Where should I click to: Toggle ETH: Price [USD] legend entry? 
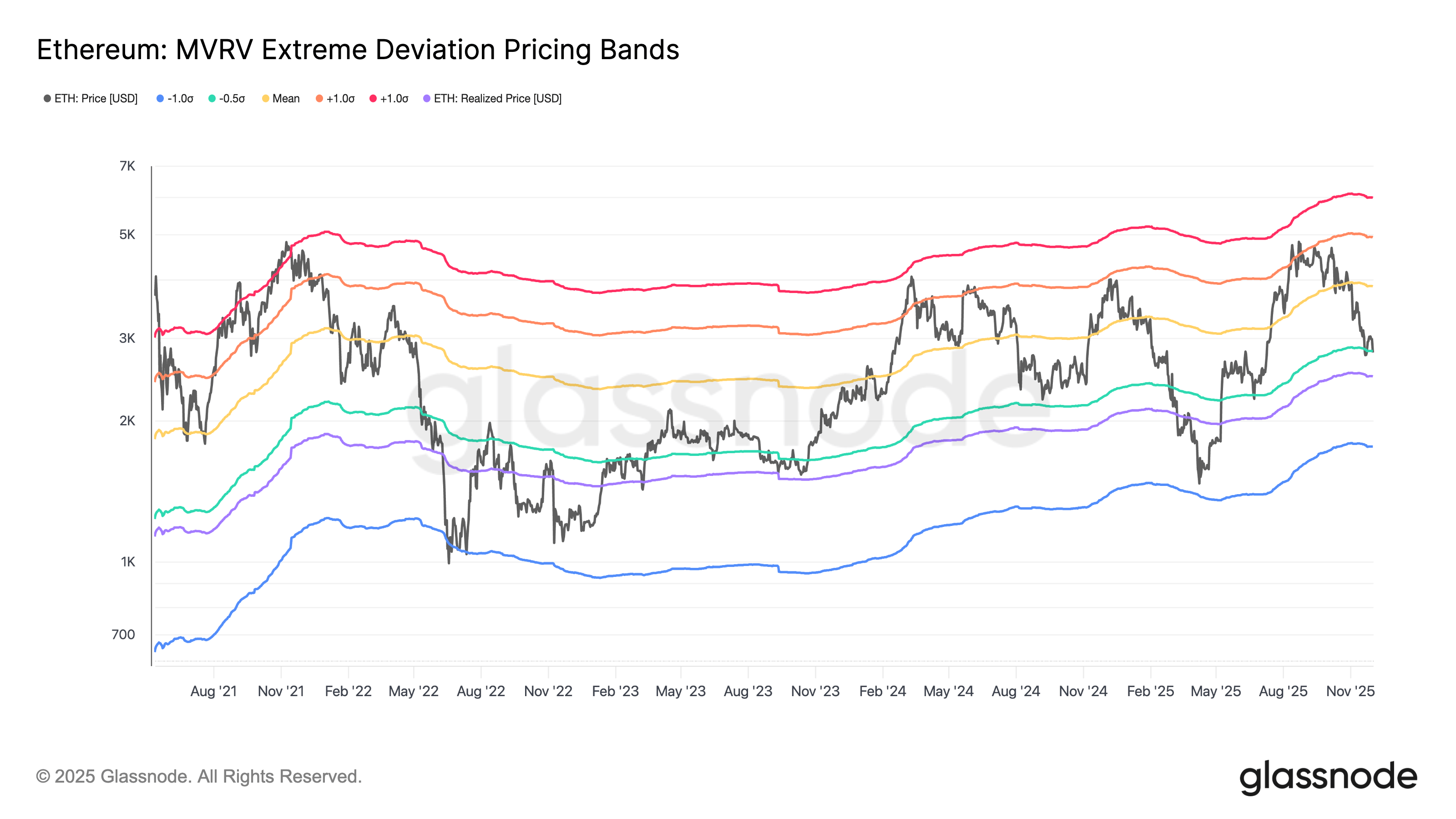point(91,98)
